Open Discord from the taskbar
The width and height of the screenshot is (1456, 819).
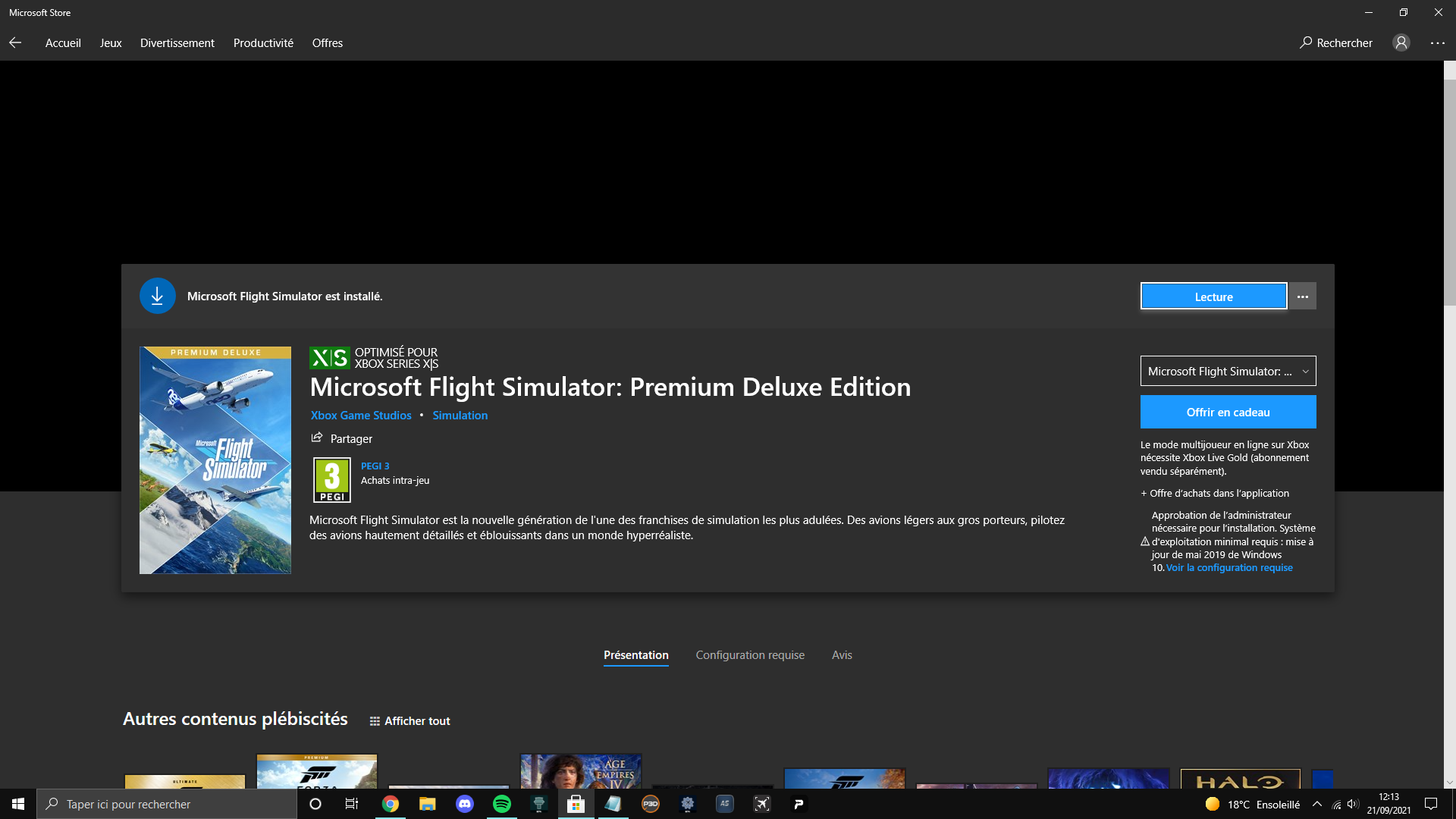click(465, 804)
